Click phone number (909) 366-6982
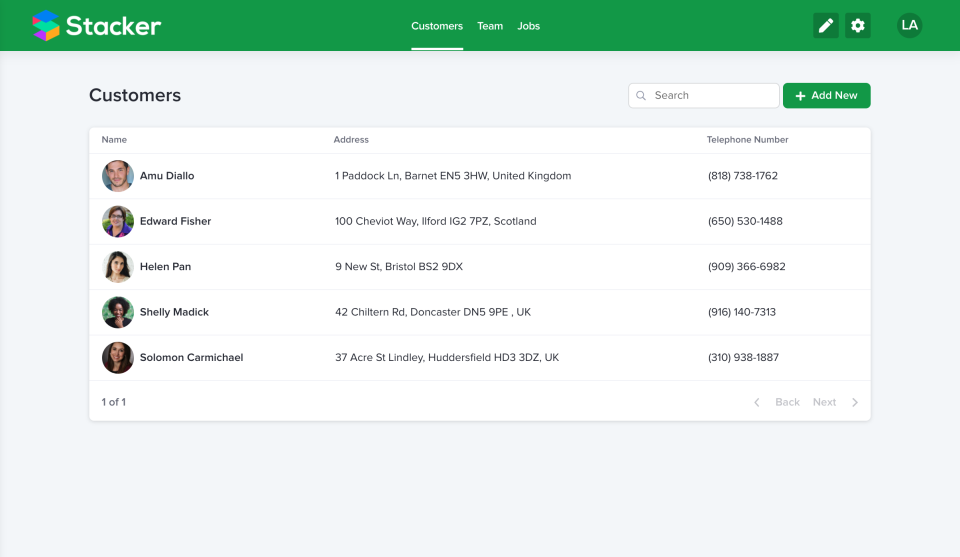 tap(746, 266)
